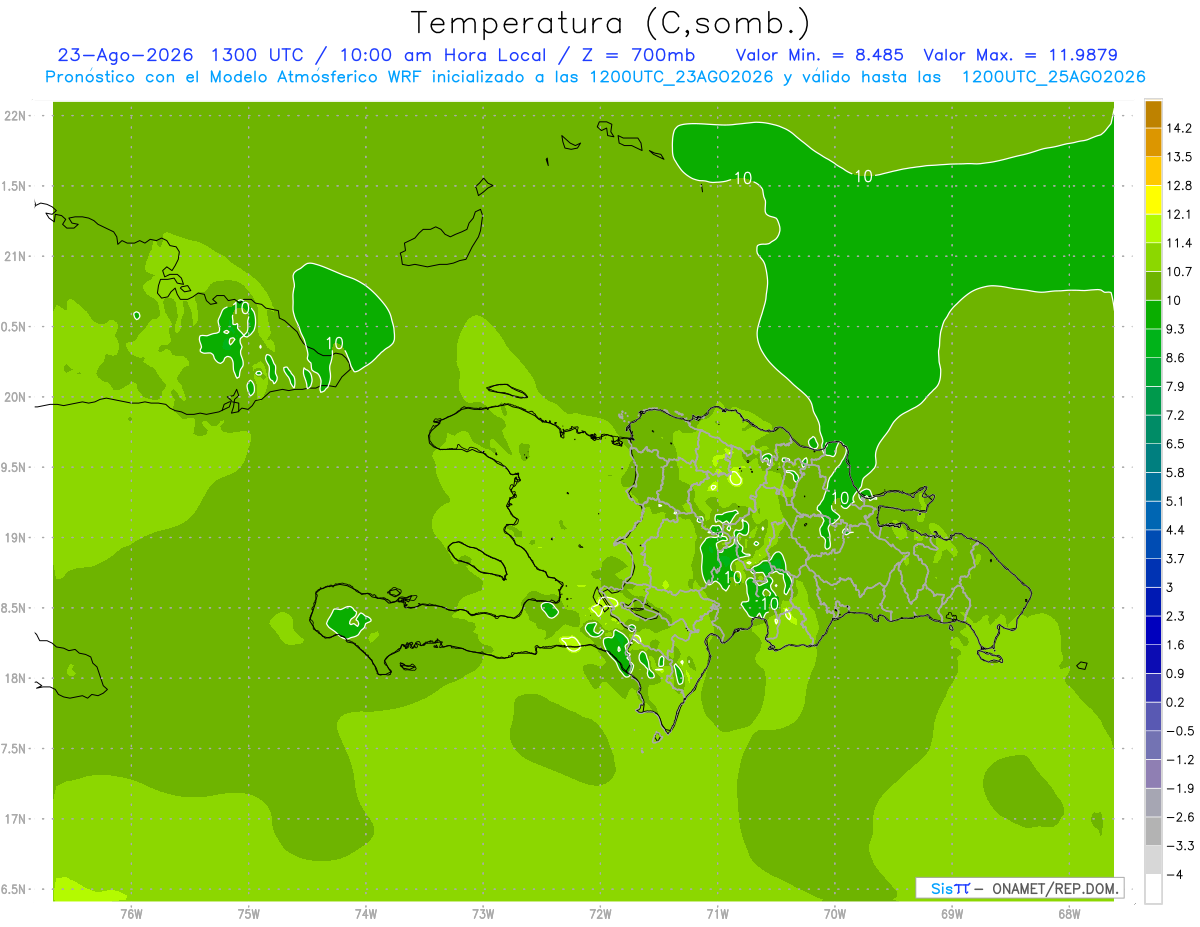Viewport: 1200px width, 927px height.
Task: Click the '17N' latitude label
Action: (x=16, y=820)
